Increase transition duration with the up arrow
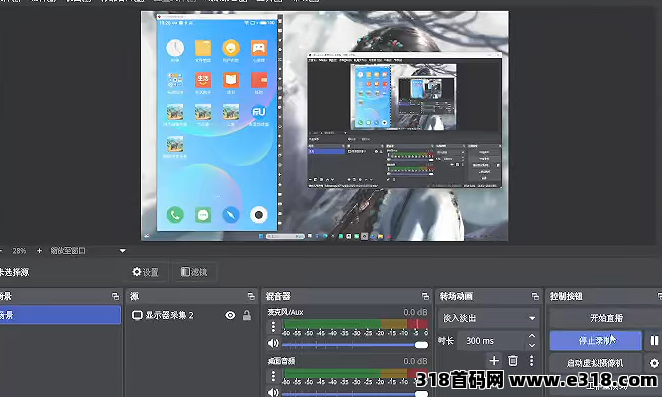 [x=532, y=336]
